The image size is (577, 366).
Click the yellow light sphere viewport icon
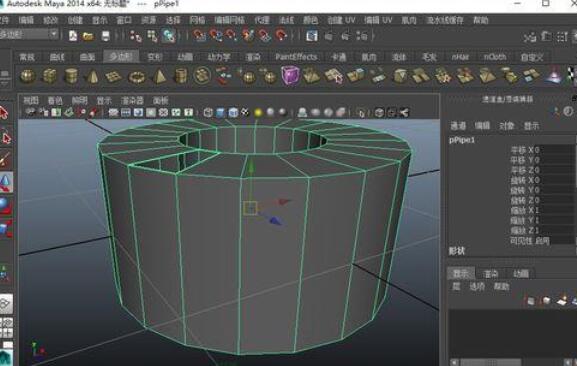coord(258,113)
